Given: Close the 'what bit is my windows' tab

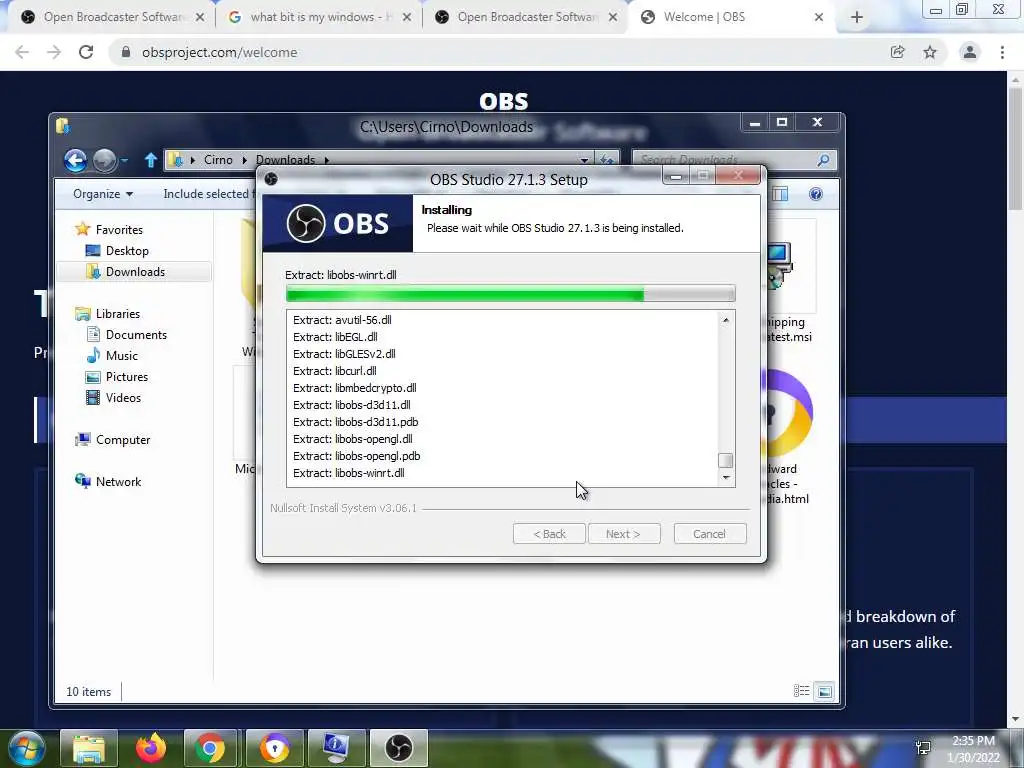Looking at the screenshot, I should (407, 18).
